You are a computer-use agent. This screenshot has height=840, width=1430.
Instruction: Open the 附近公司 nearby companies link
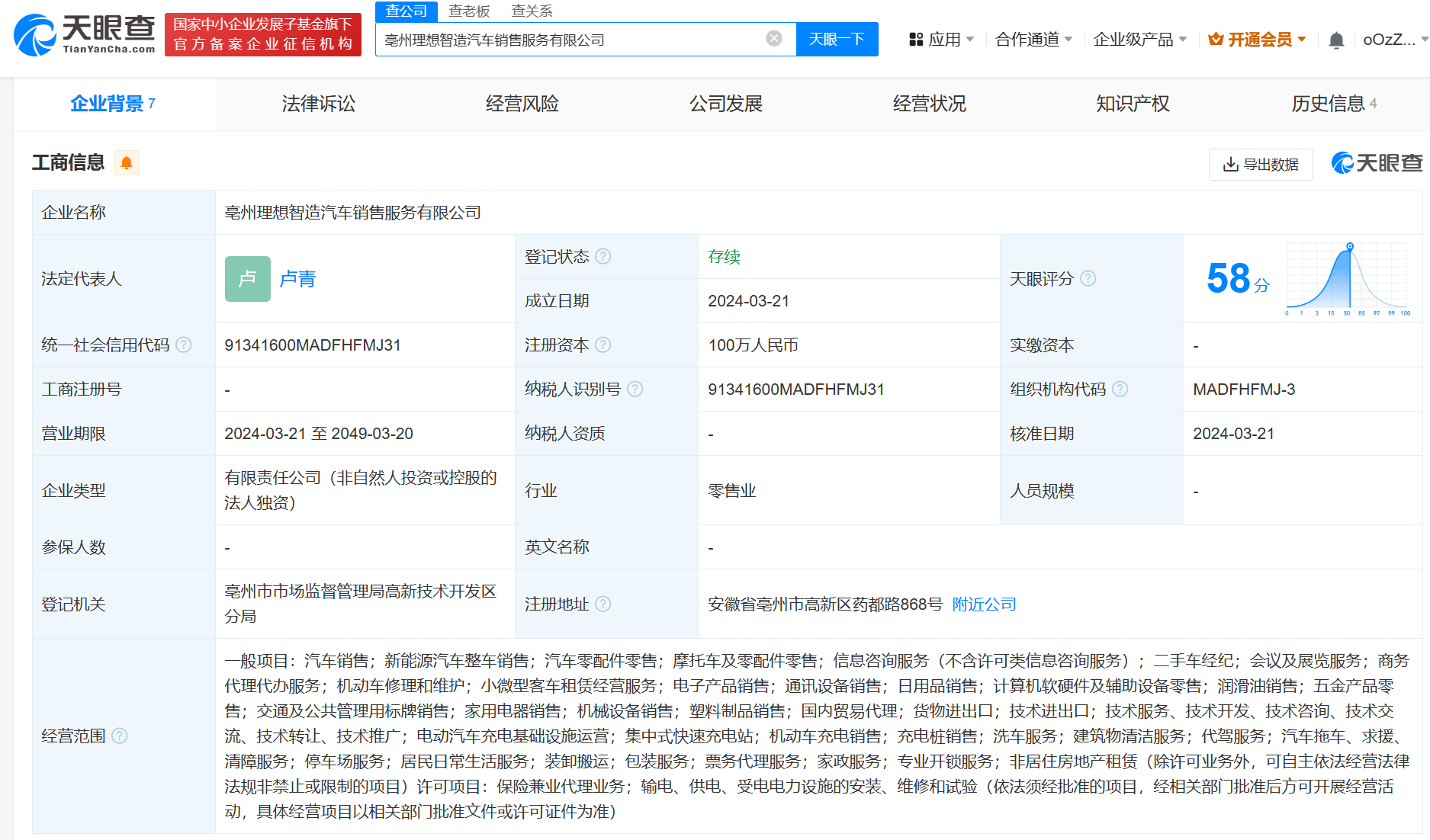(984, 604)
